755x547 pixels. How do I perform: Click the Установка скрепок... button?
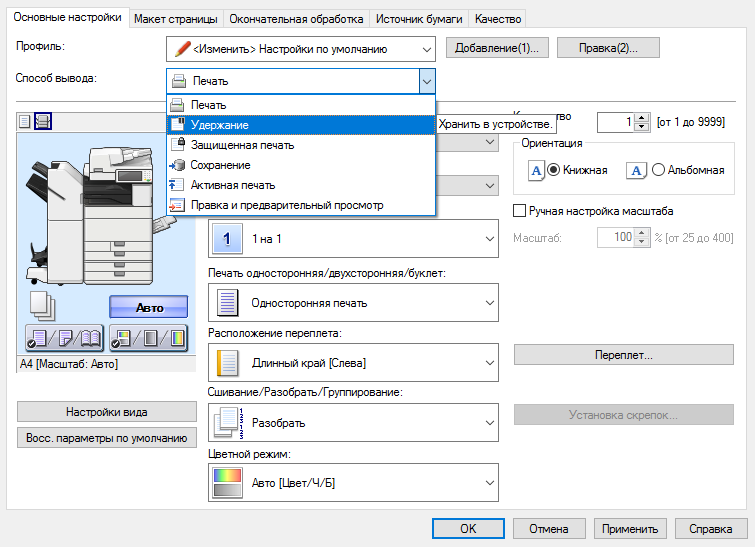[x=624, y=415]
